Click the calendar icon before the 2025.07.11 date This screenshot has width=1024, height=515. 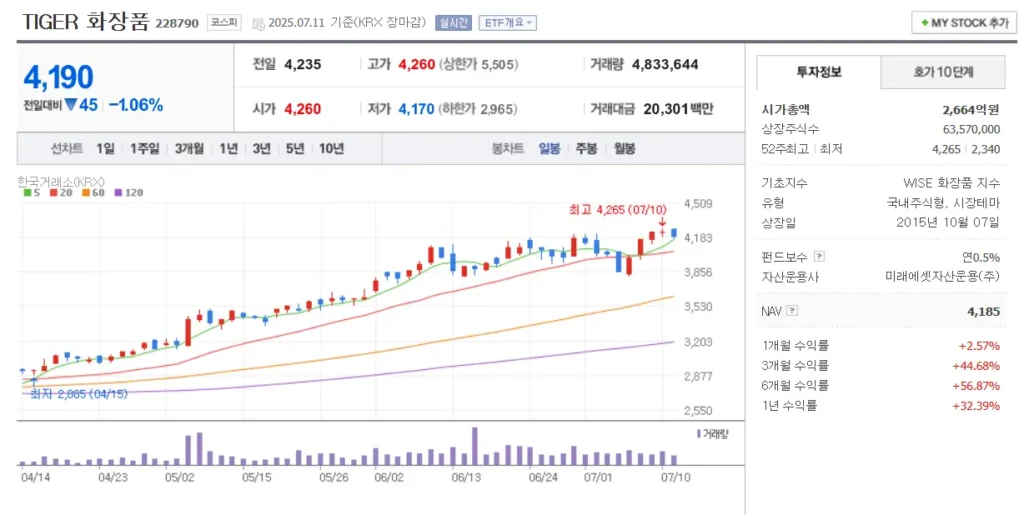(x=259, y=23)
